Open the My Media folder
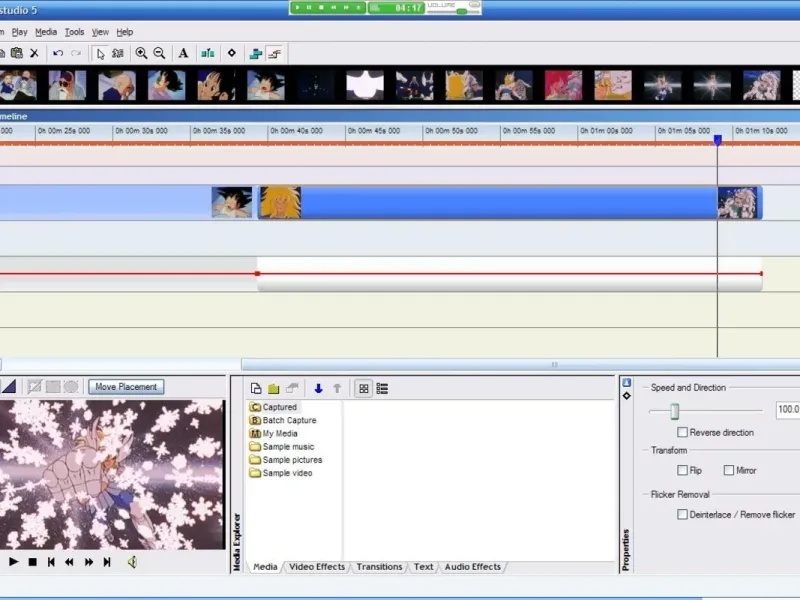The height and width of the screenshot is (600, 800). (x=280, y=434)
